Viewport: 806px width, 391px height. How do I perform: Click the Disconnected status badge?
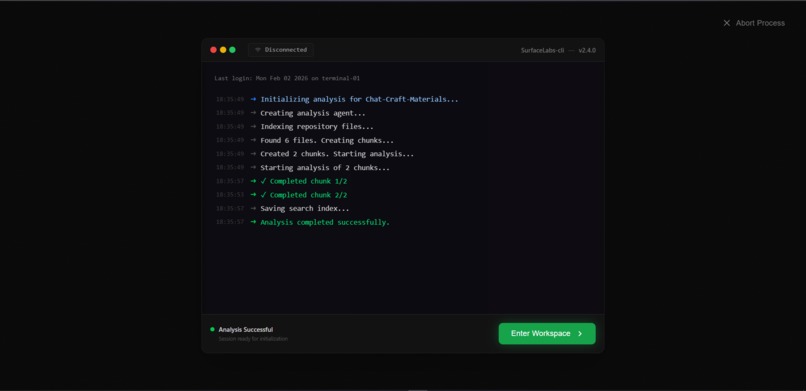(281, 50)
